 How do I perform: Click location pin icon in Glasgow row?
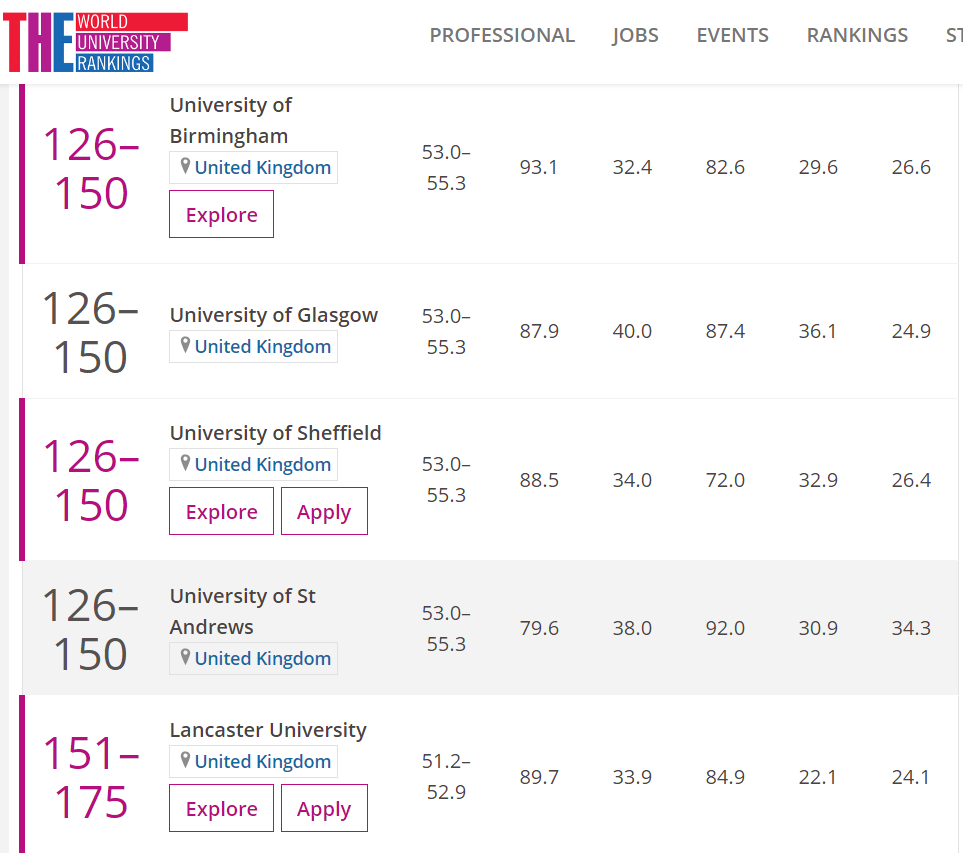tap(185, 345)
